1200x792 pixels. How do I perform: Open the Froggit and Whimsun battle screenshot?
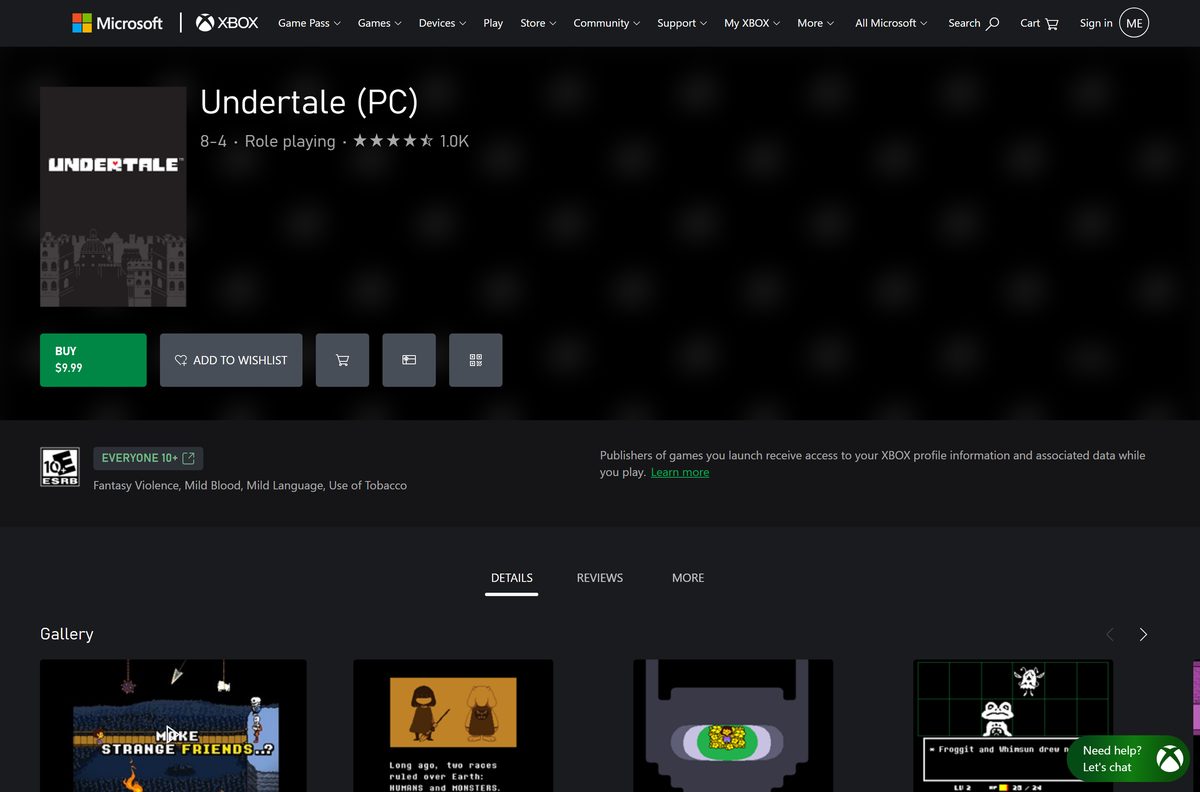pyautogui.click(x=1013, y=726)
